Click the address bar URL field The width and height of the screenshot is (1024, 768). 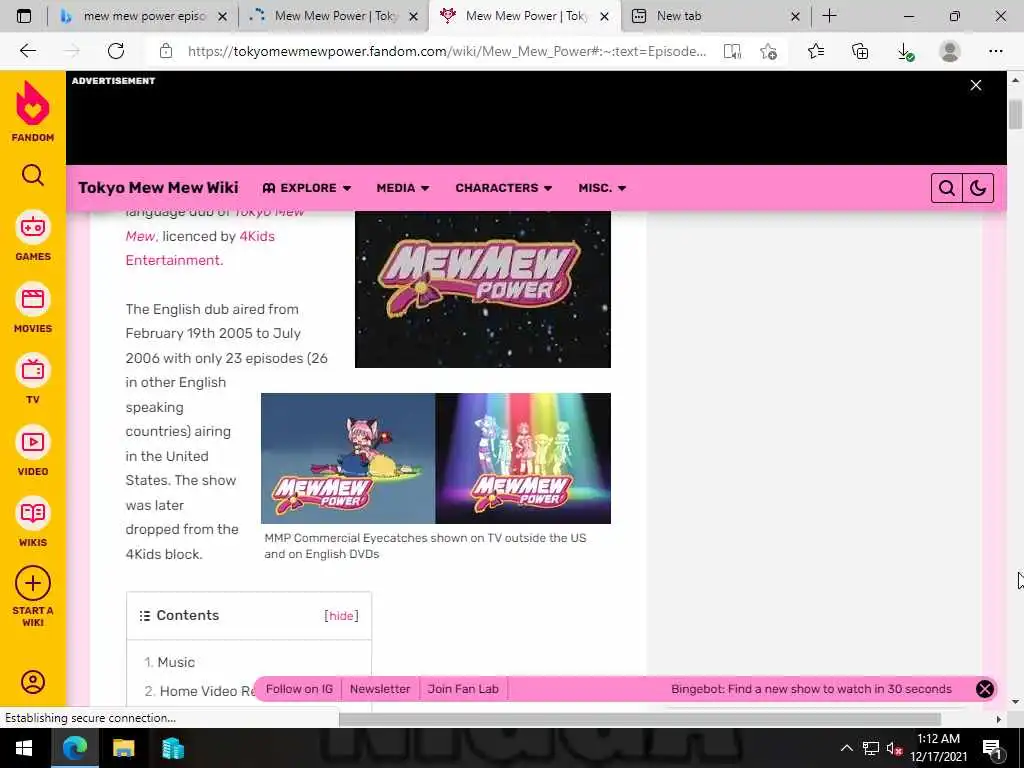pos(447,51)
